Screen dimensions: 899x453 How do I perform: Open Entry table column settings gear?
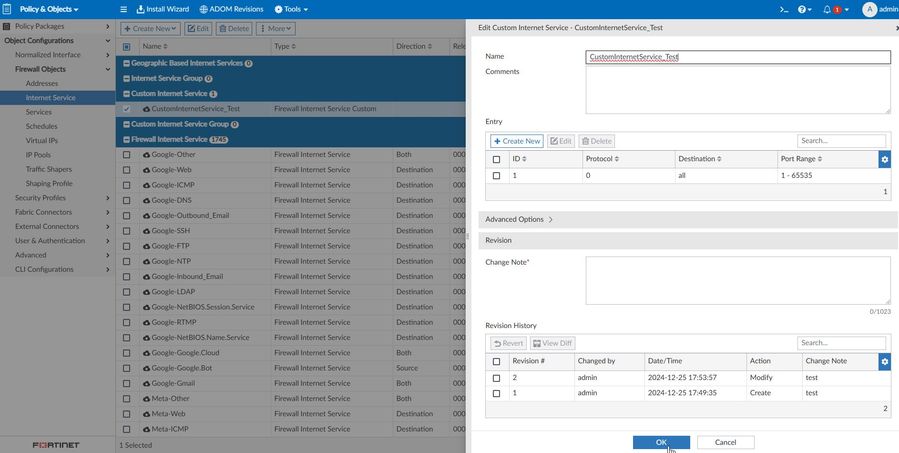point(885,159)
